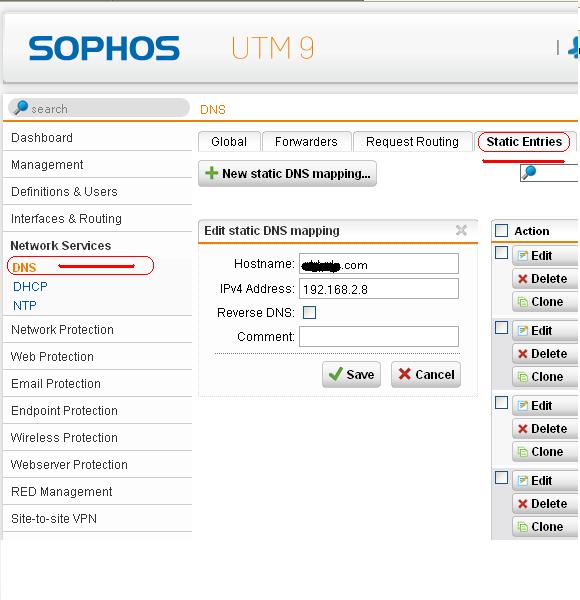The width and height of the screenshot is (580, 600).
Task: Click the green plus New static DNS mapping icon
Action: click(x=211, y=173)
